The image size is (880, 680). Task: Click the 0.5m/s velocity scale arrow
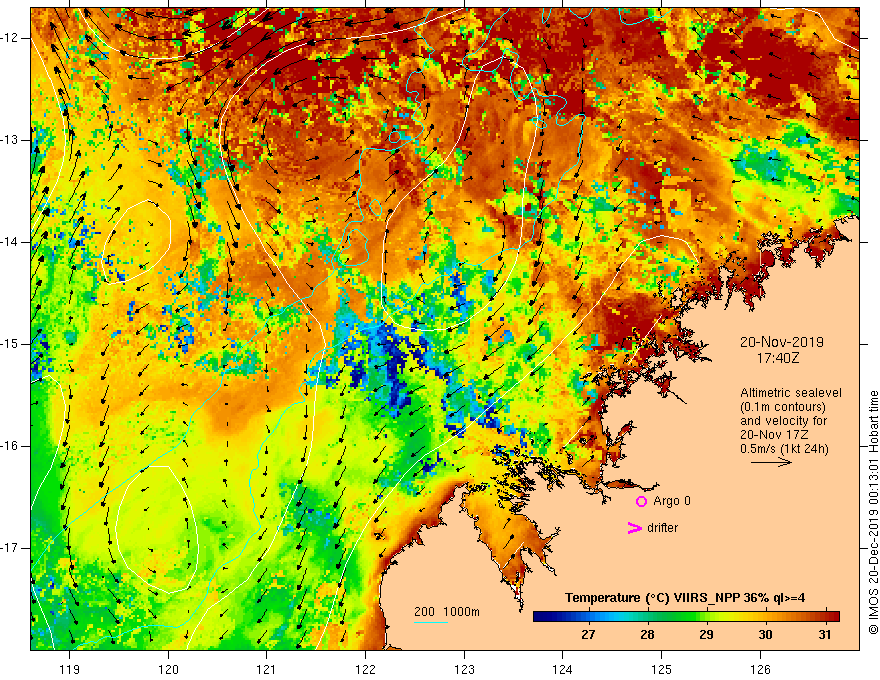(771, 462)
